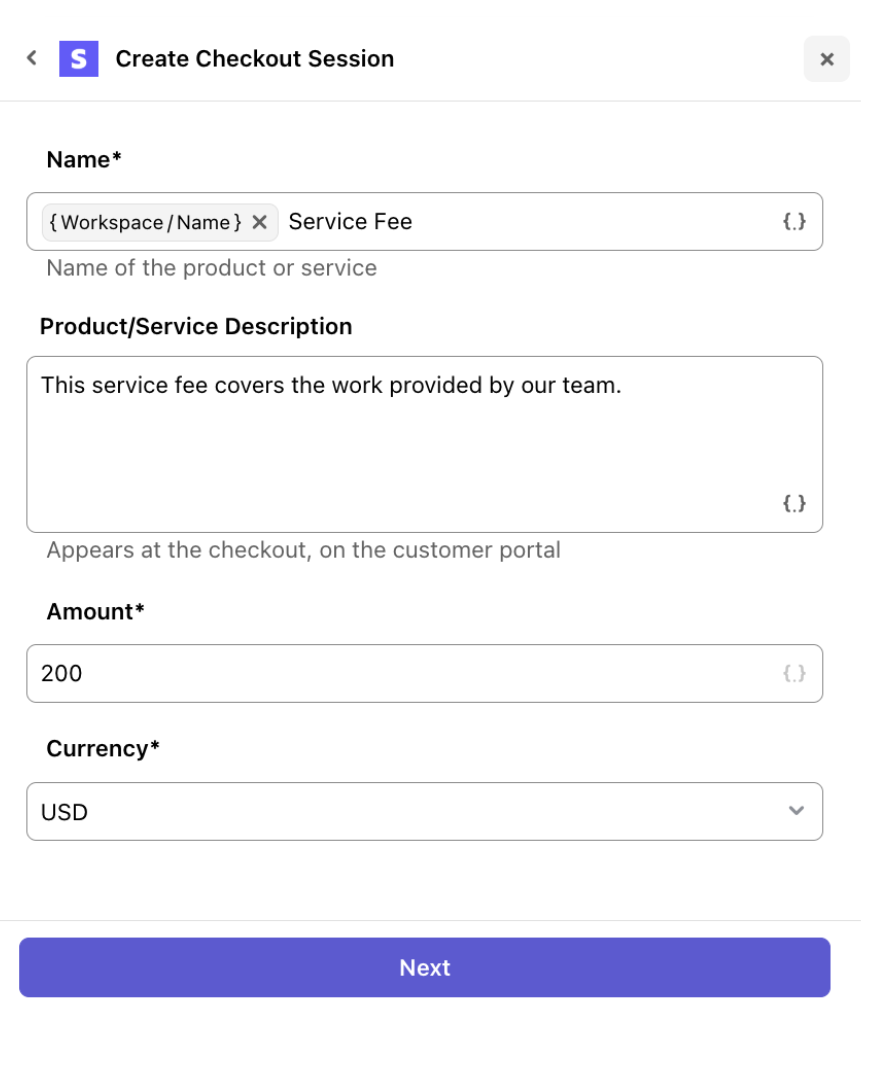Remove the Workspace/Name variable tag
876x1078 pixels.
tap(259, 222)
